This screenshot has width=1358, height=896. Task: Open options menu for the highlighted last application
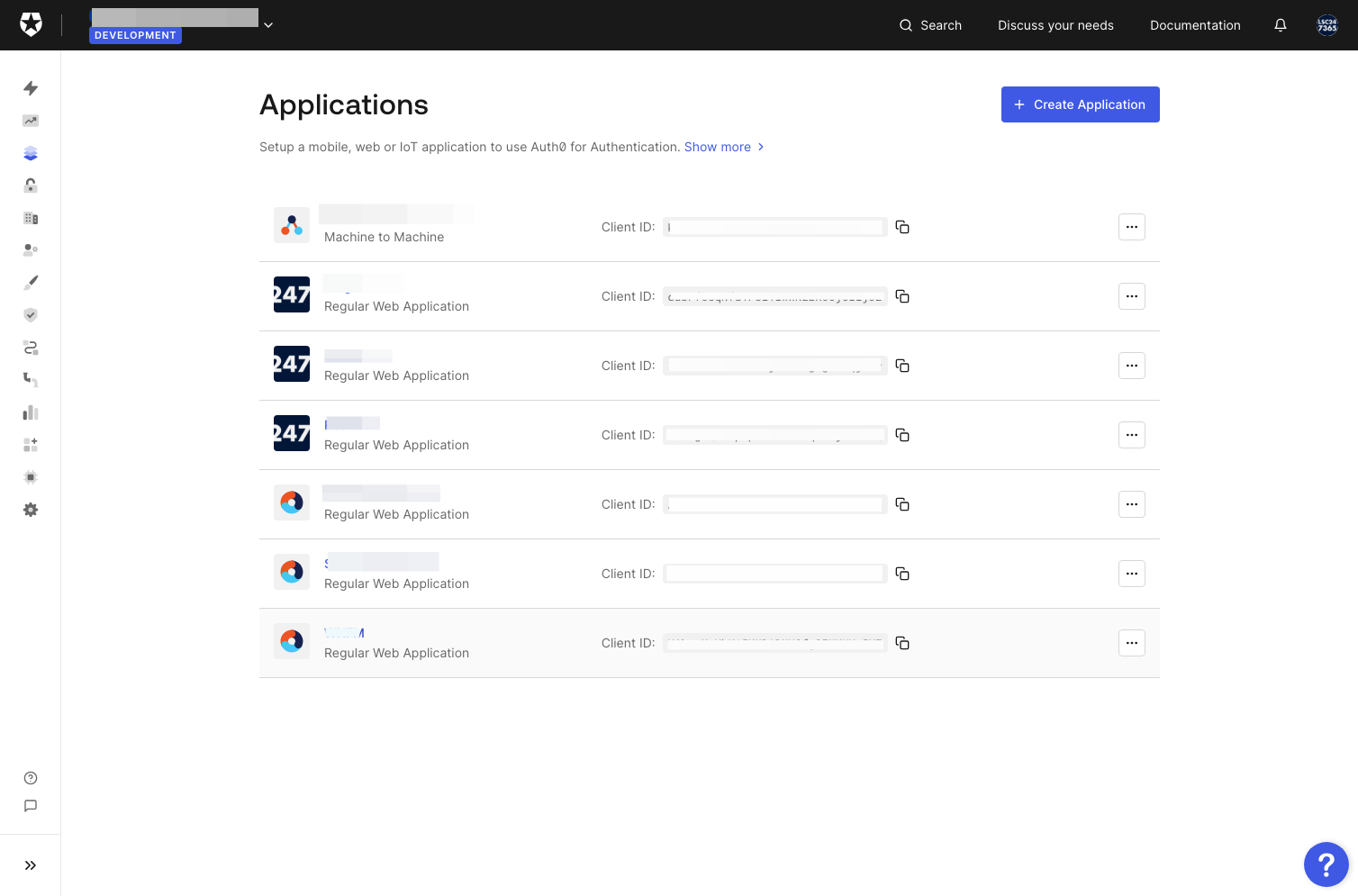(1132, 643)
